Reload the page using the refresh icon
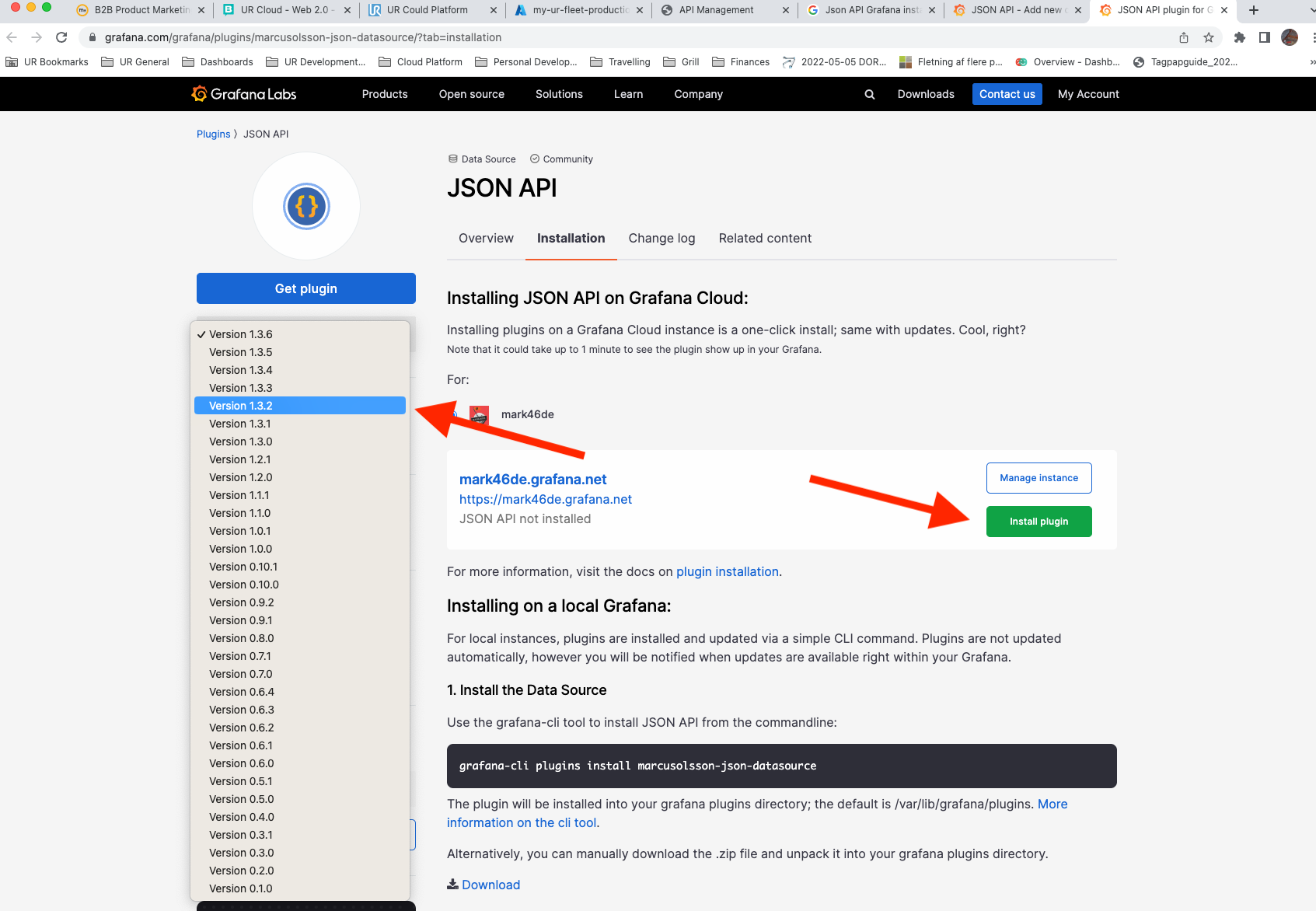This screenshot has width=1316, height=911. (x=61, y=37)
